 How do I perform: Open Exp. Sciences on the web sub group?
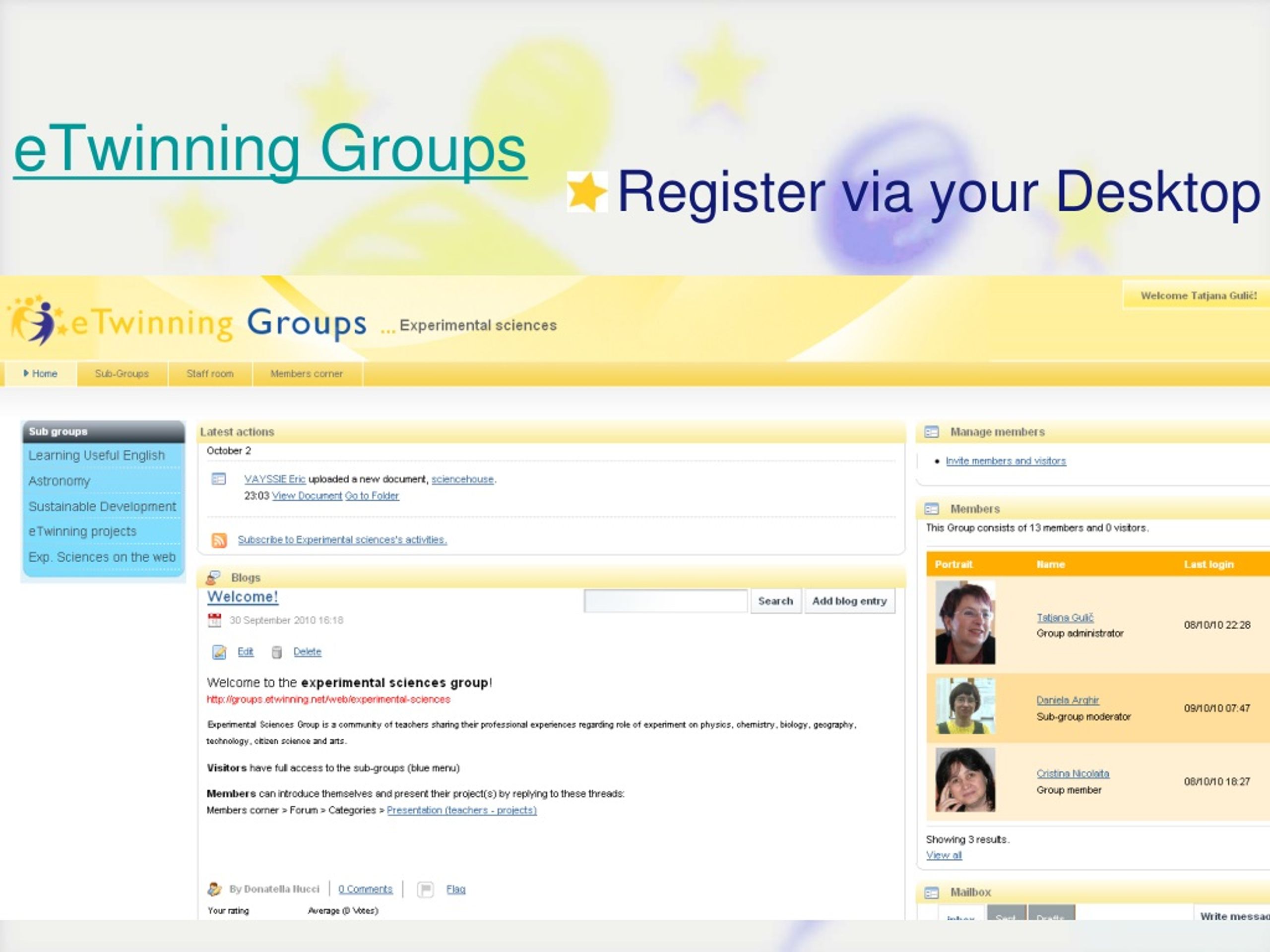(x=102, y=557)
